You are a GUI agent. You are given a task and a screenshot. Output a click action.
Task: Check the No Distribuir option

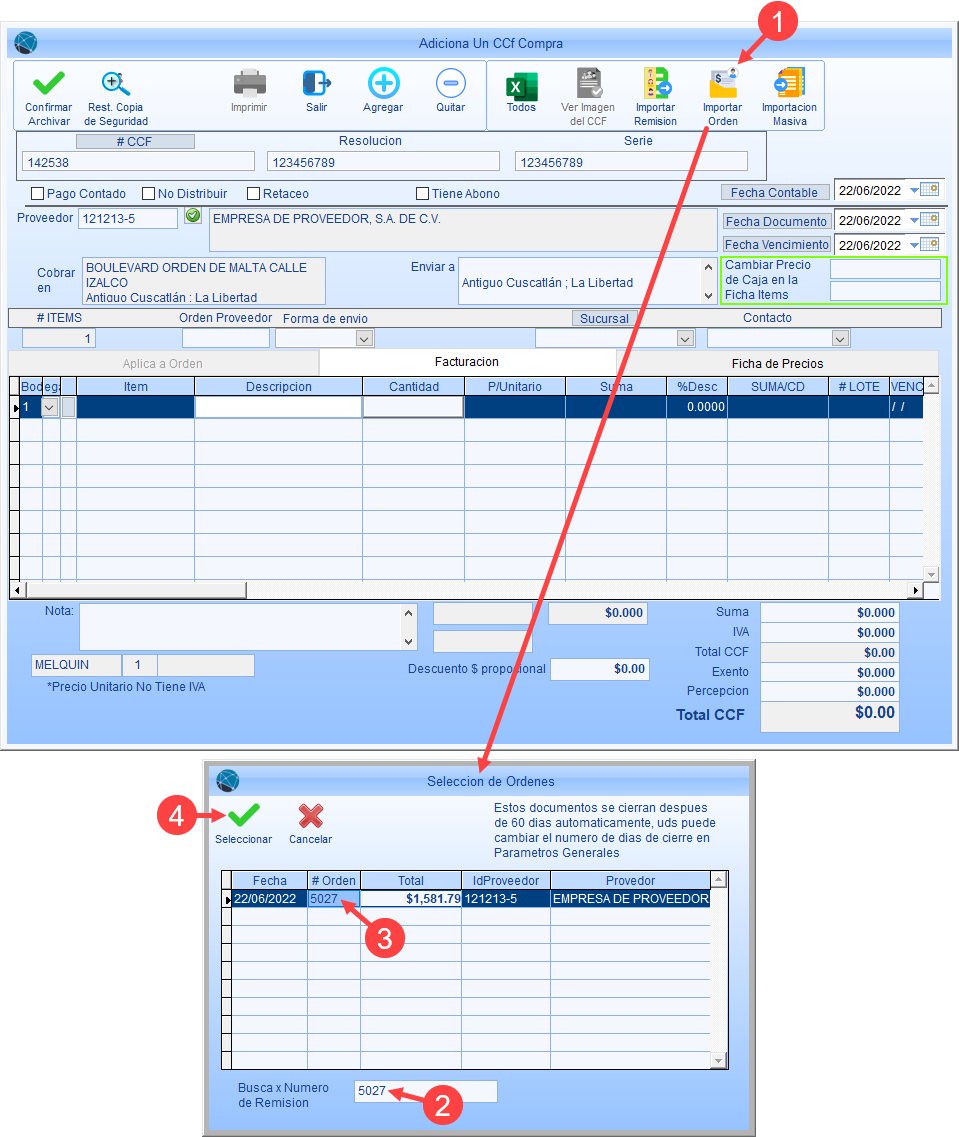click(x=149, y=194)
